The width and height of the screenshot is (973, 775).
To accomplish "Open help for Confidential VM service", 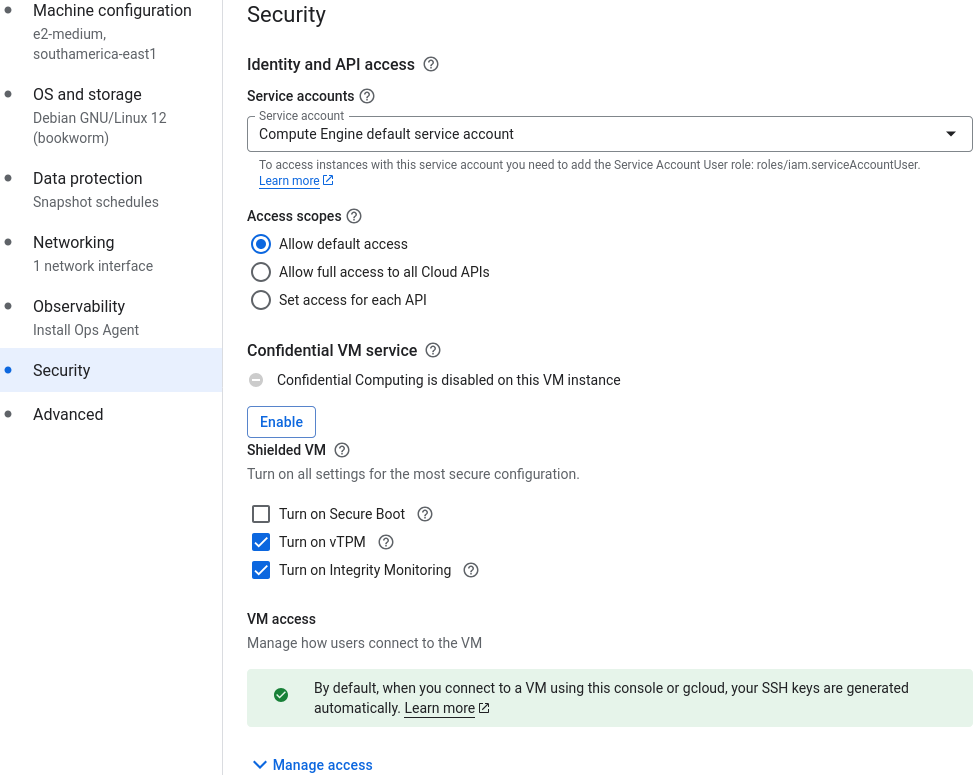I will [x=432, y=350].
